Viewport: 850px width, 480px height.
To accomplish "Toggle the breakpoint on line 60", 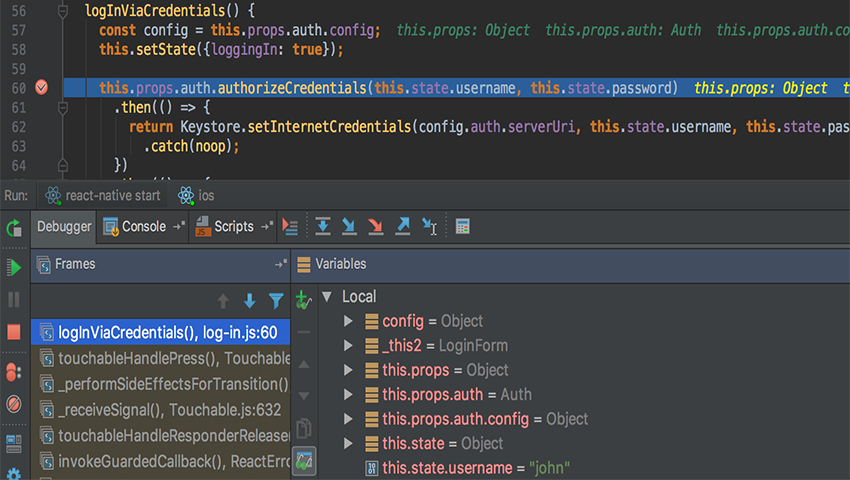I will point(42,88).
